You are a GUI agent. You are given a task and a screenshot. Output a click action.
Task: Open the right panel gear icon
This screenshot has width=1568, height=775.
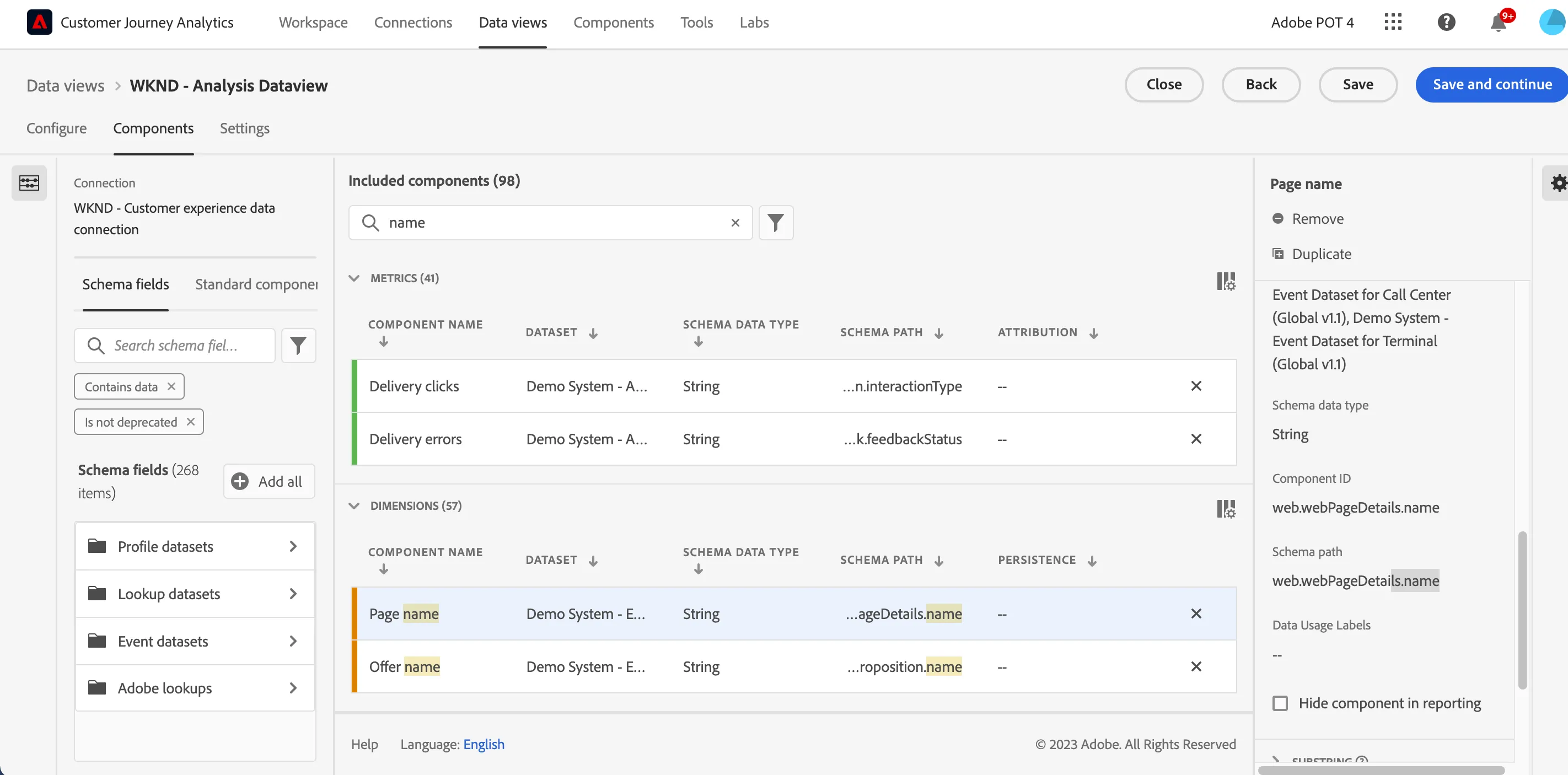[1558, 182]
